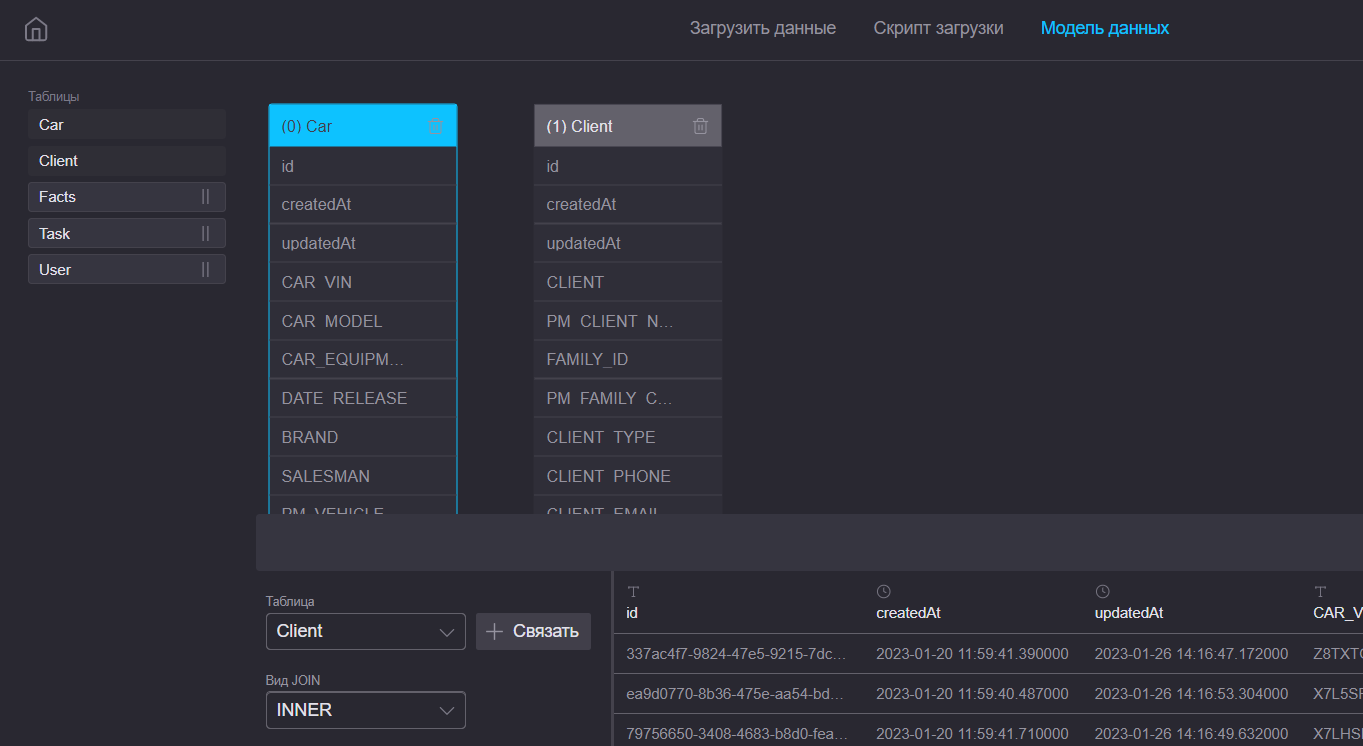Select BRAND field in Car card

pos(363,437)
